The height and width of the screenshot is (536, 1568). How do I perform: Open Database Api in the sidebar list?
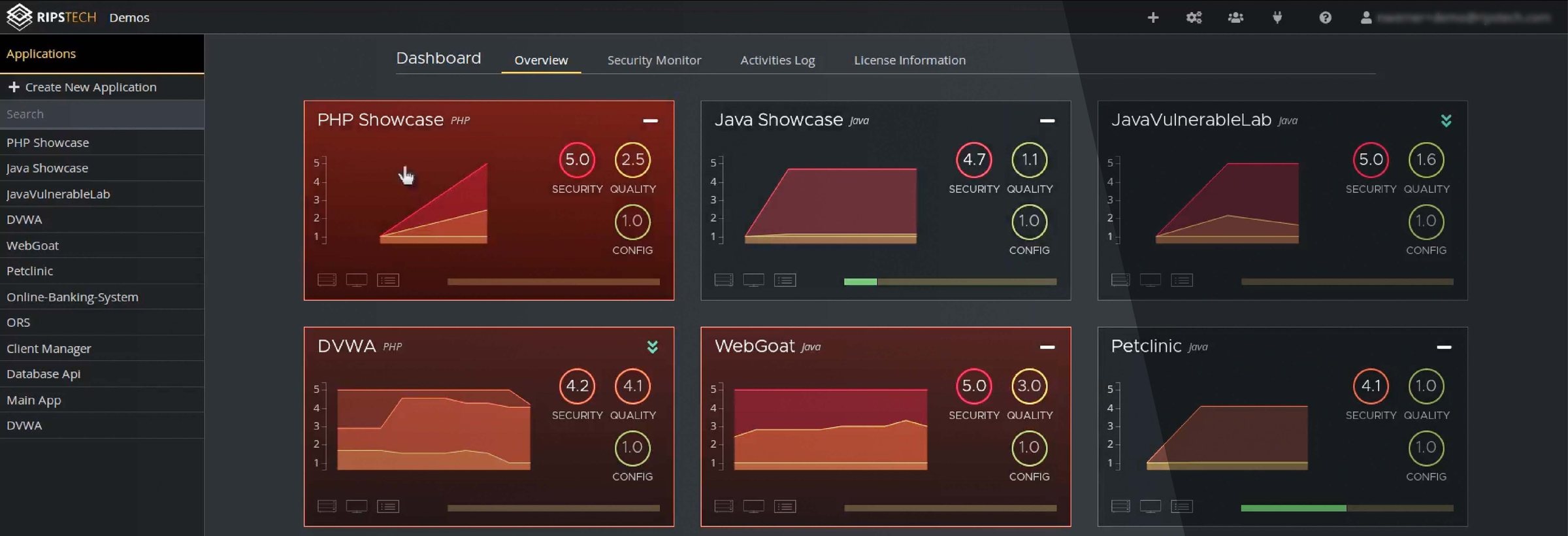click(x=102, y=374)
